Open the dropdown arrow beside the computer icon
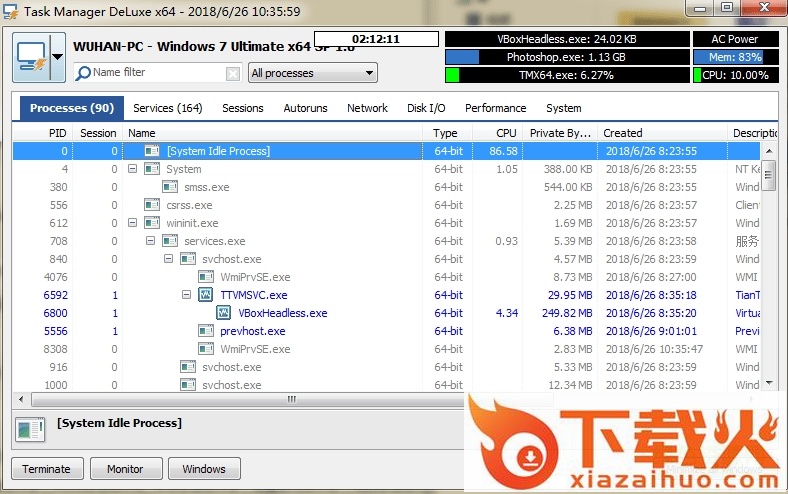This screenshot has height=494, width=788. (58, 57)
